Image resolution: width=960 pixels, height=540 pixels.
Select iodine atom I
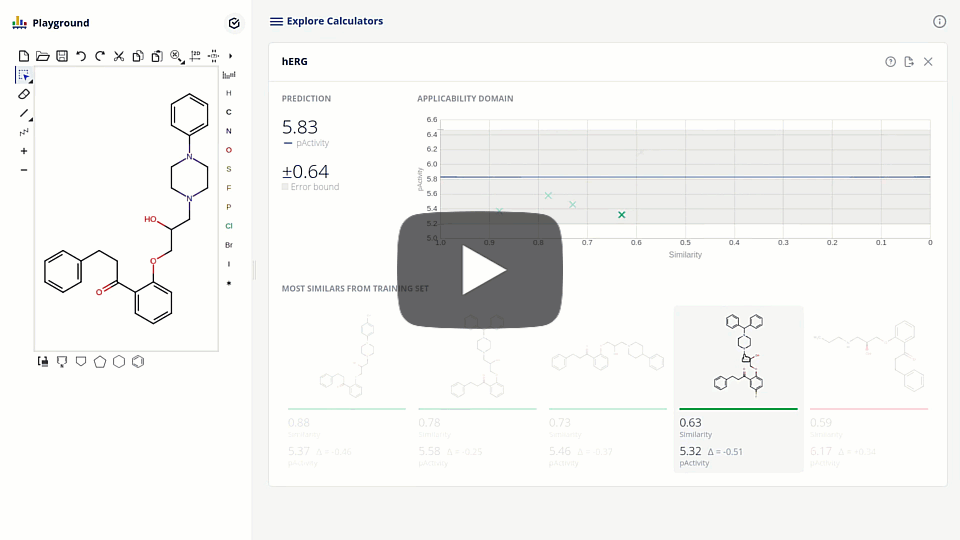point(229,264)
